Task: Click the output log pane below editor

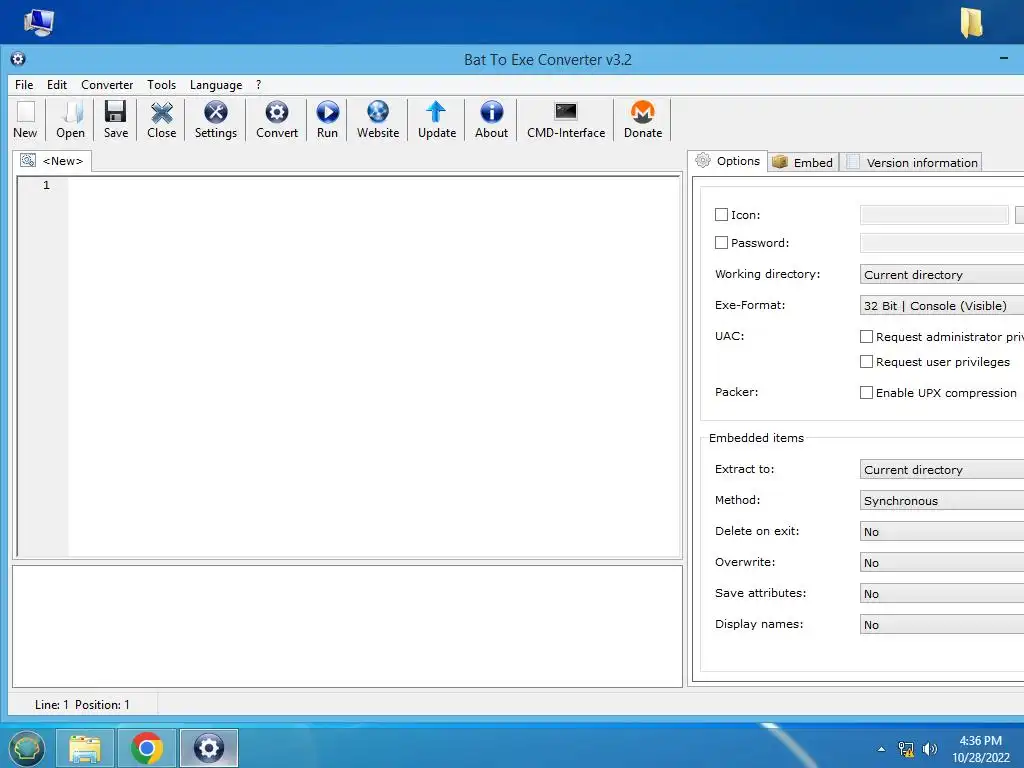Action: point(347,626)
